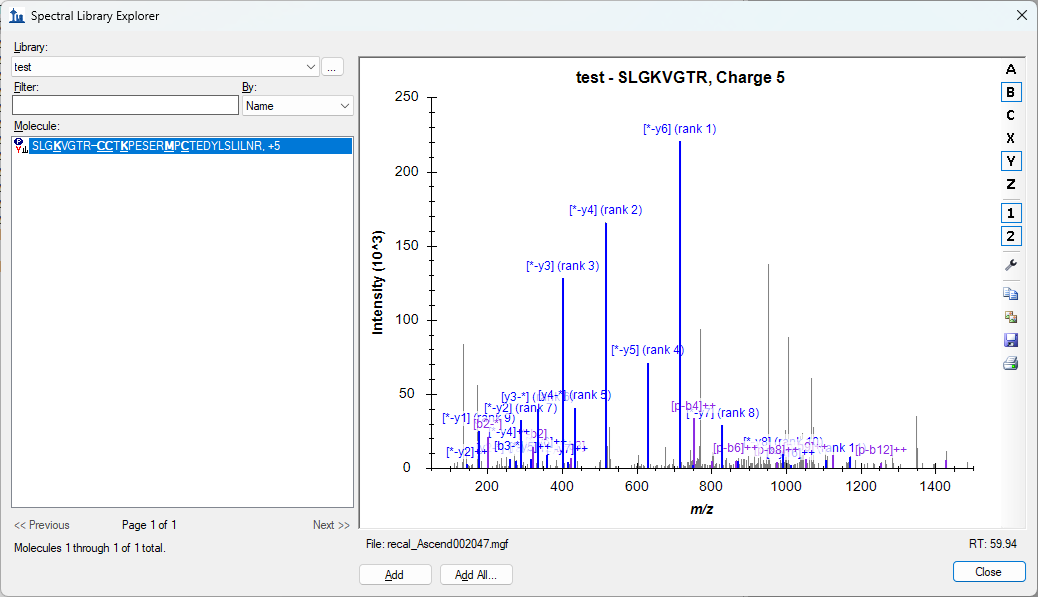Toggle B ions display off

point(1011,92)
